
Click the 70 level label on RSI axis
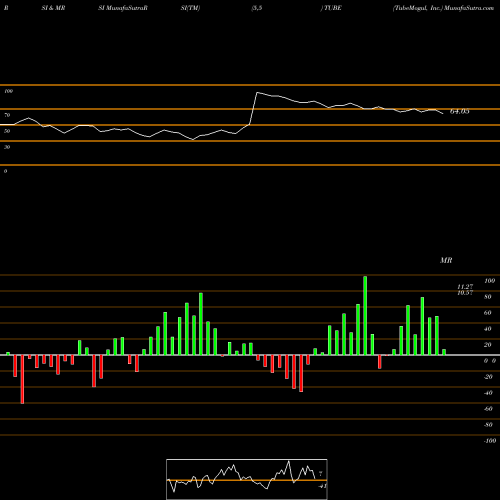7,115
